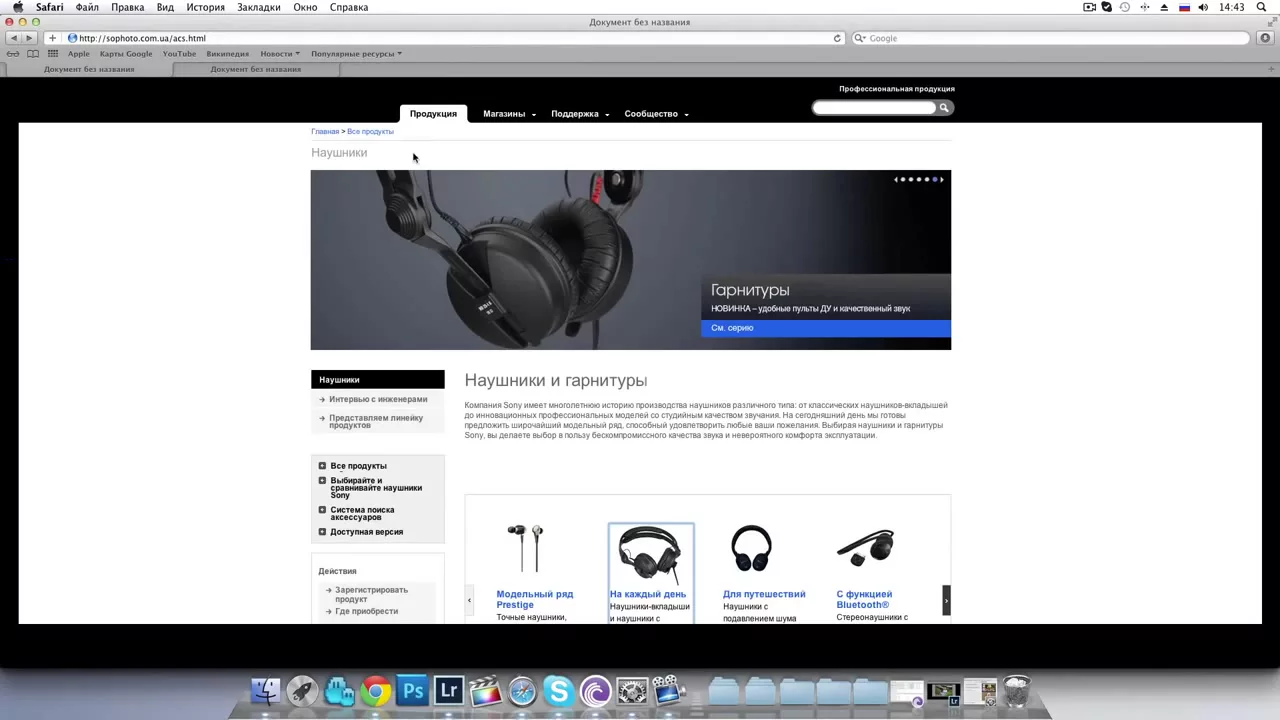Click the site search magnifier button

point(943,108)
